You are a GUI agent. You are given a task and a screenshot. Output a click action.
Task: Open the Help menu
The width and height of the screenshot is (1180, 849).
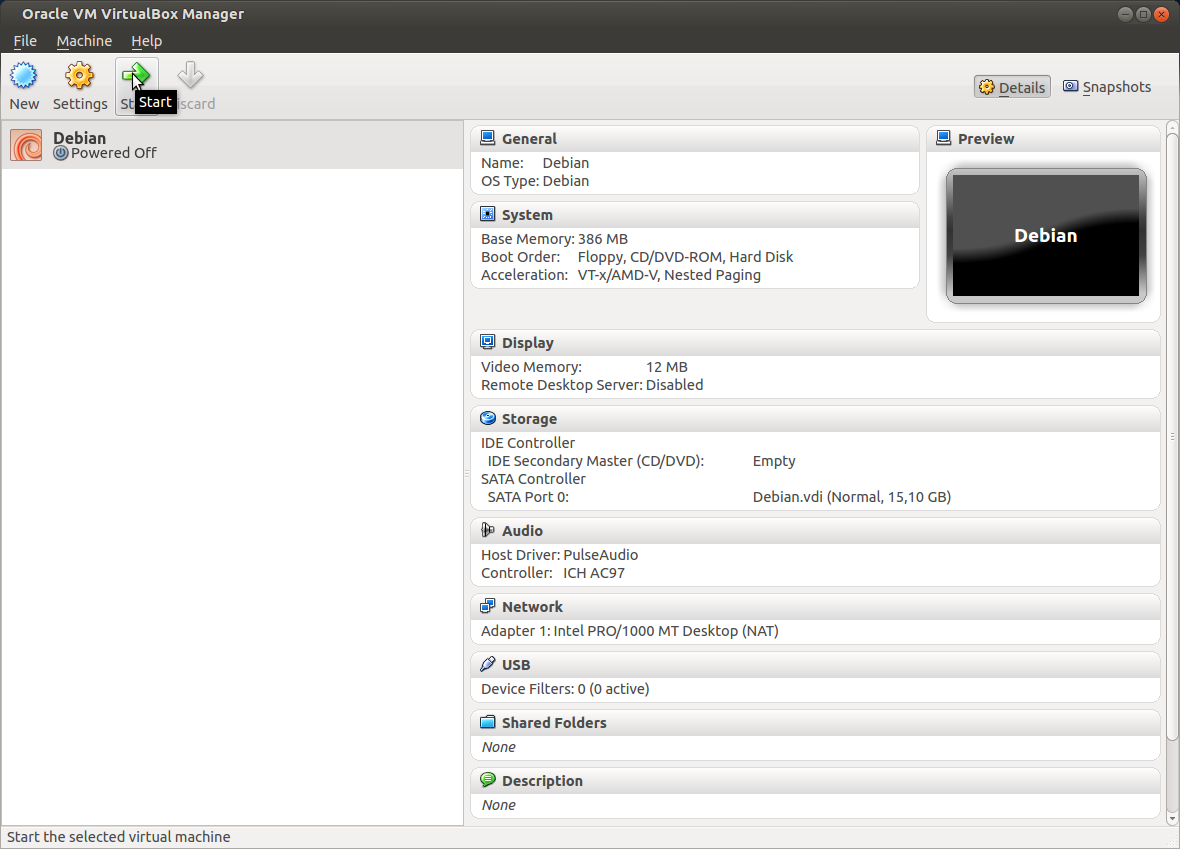pos(146,41)
